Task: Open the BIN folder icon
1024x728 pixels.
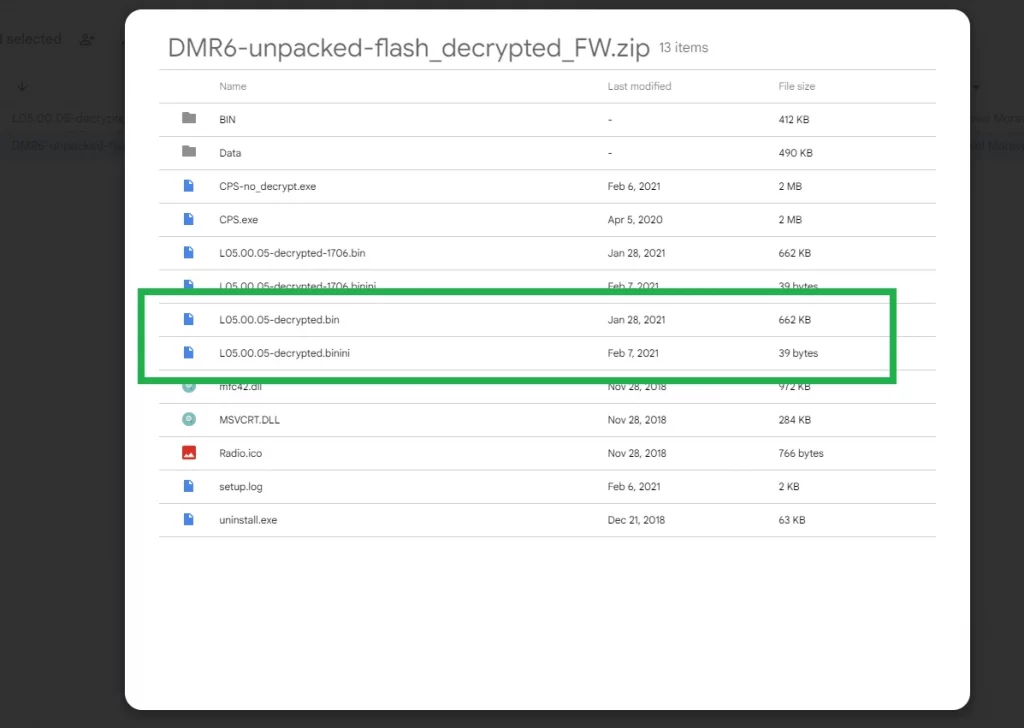Action: pyautogui.click(x=189, y=119)
